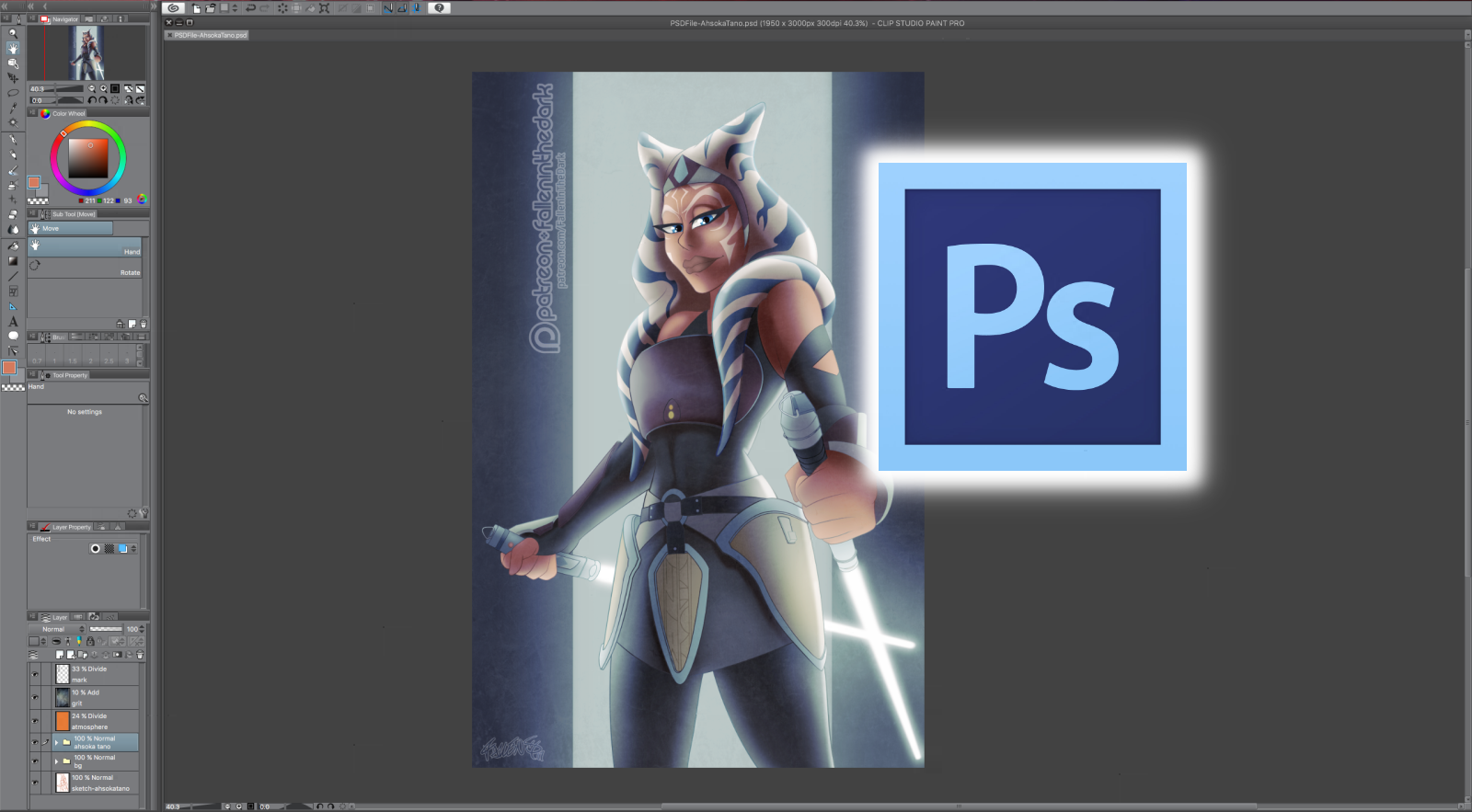
Task: Expand the ahsoka tano layer folder
Action: coord(56,742)
